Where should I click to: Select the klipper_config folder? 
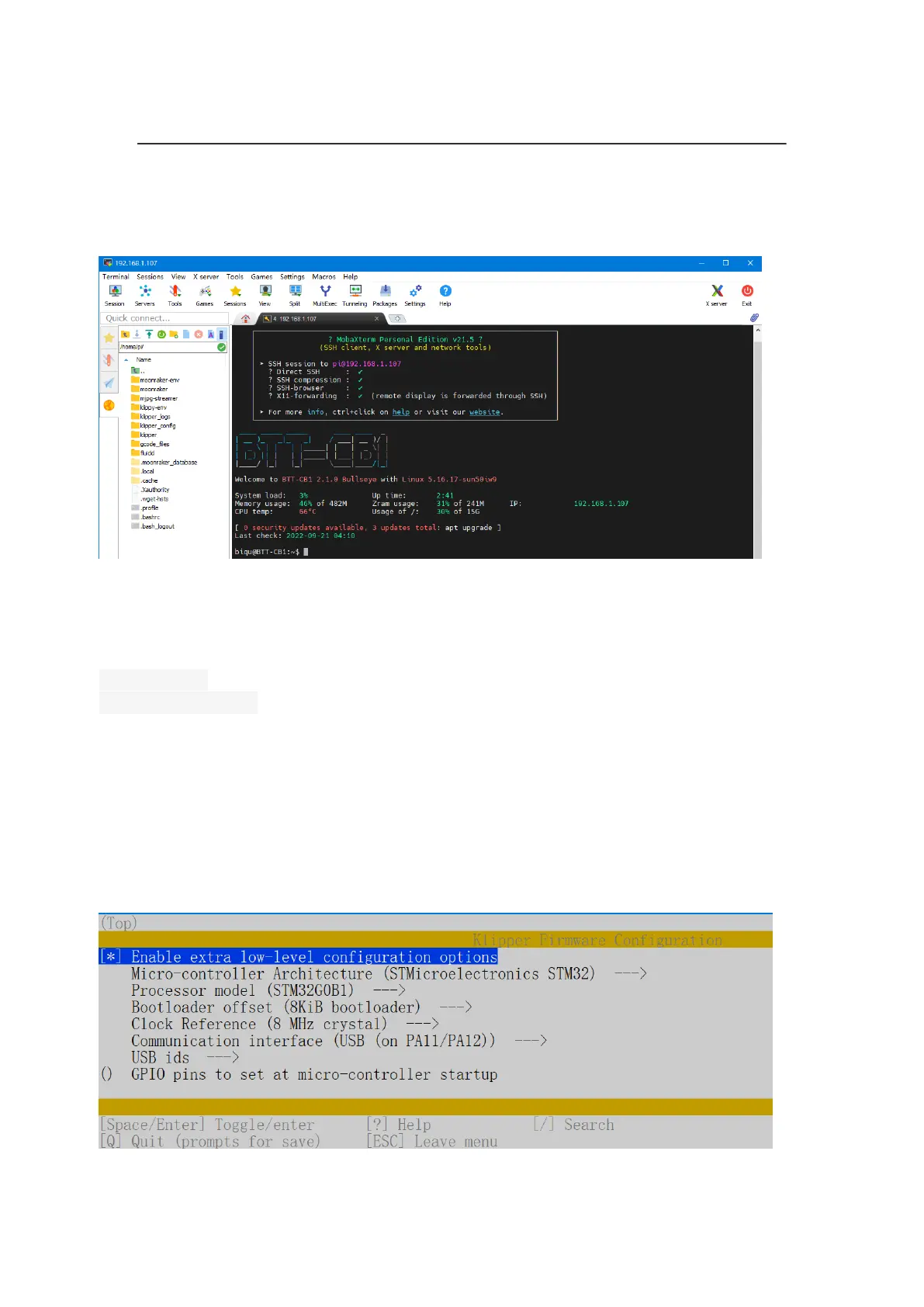tap(154, 426)
